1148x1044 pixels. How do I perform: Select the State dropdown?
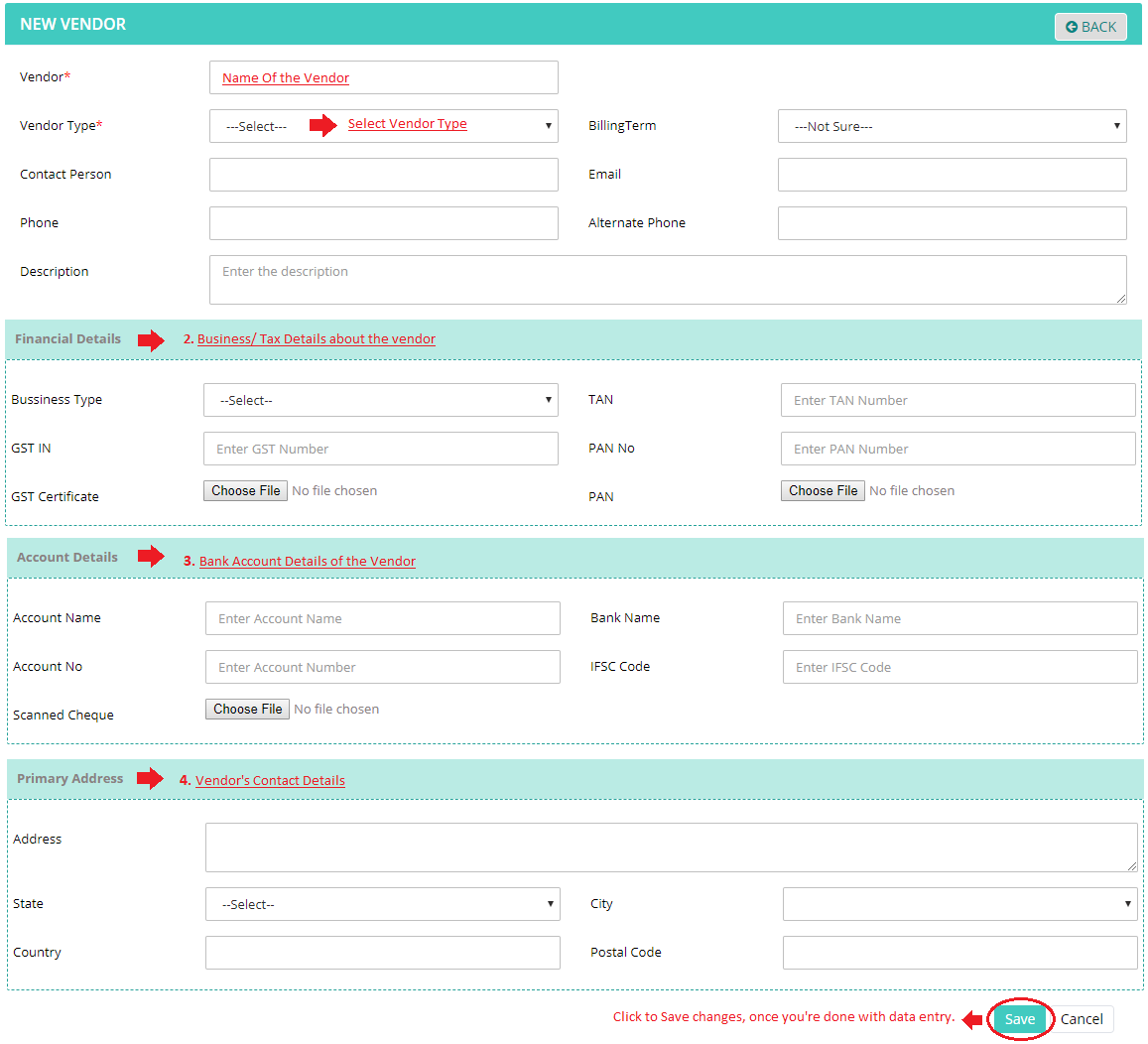point(382,904)
